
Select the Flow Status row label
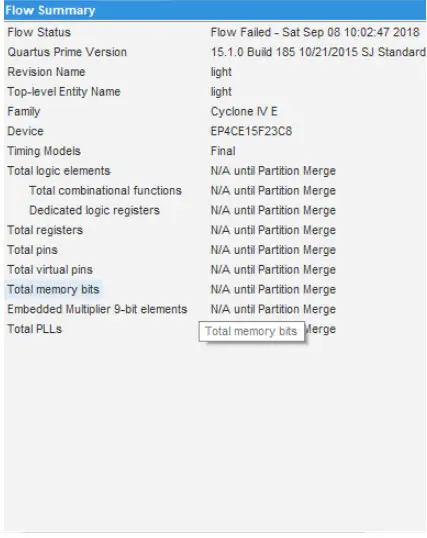pos(39,32)
